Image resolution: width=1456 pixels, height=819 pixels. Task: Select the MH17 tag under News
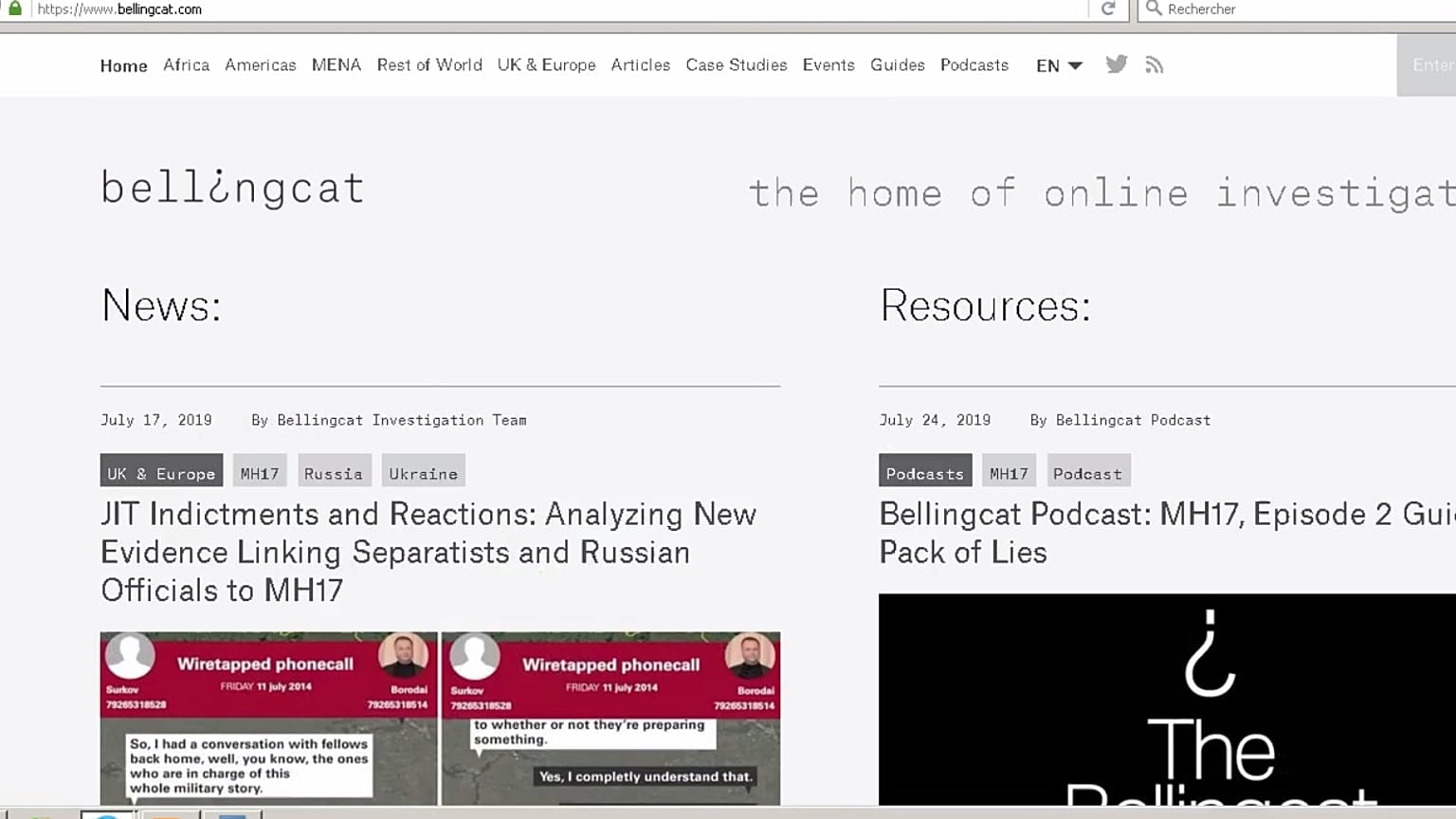pyautogui.click(x=260, y=471)
